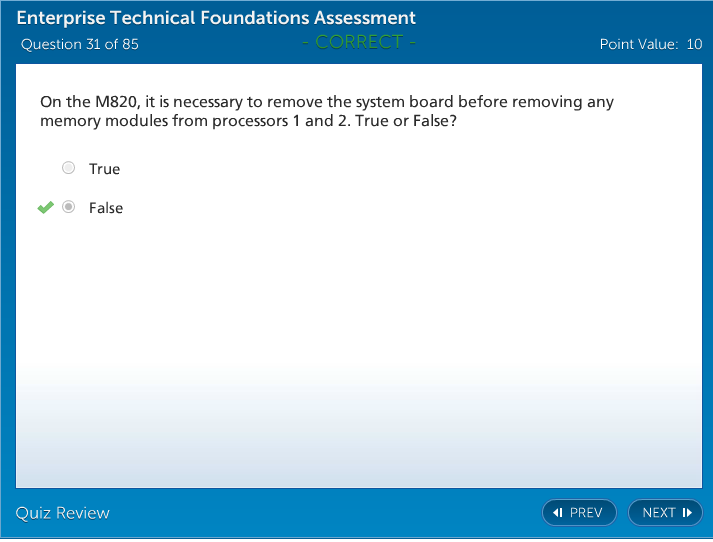Advance to the next question with NEXT

pyautogui.click(x=665, y=513)
